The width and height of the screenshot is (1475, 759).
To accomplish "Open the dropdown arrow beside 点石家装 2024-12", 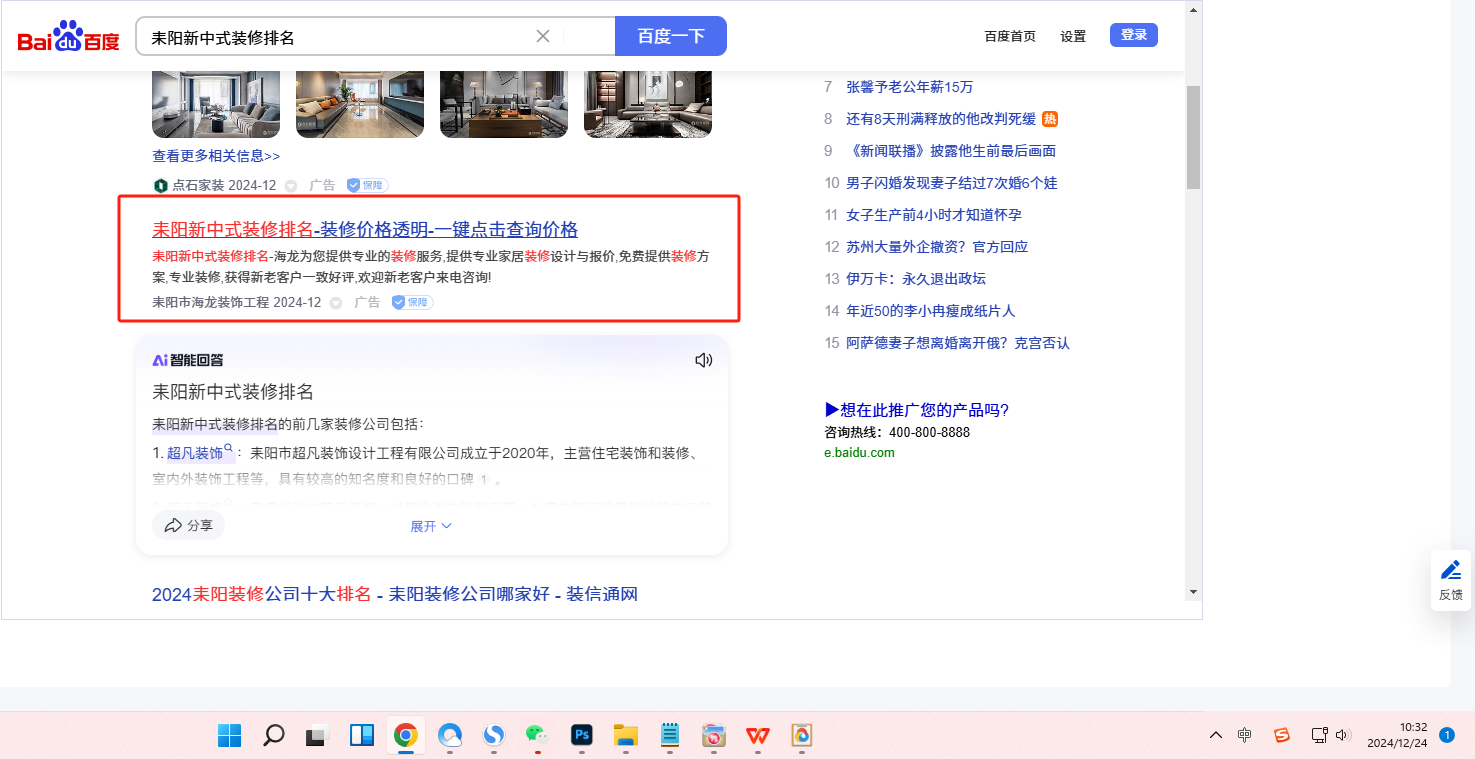I will [x=291, y=186].
